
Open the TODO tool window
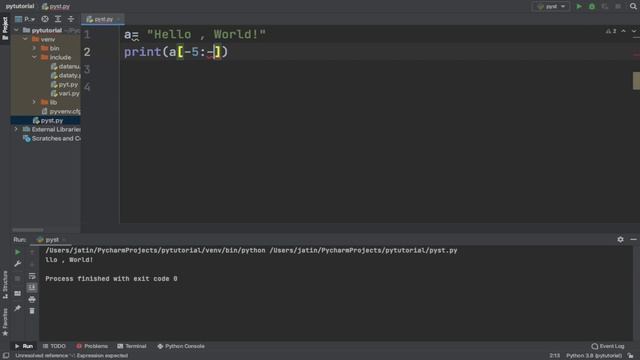[54, 346]
